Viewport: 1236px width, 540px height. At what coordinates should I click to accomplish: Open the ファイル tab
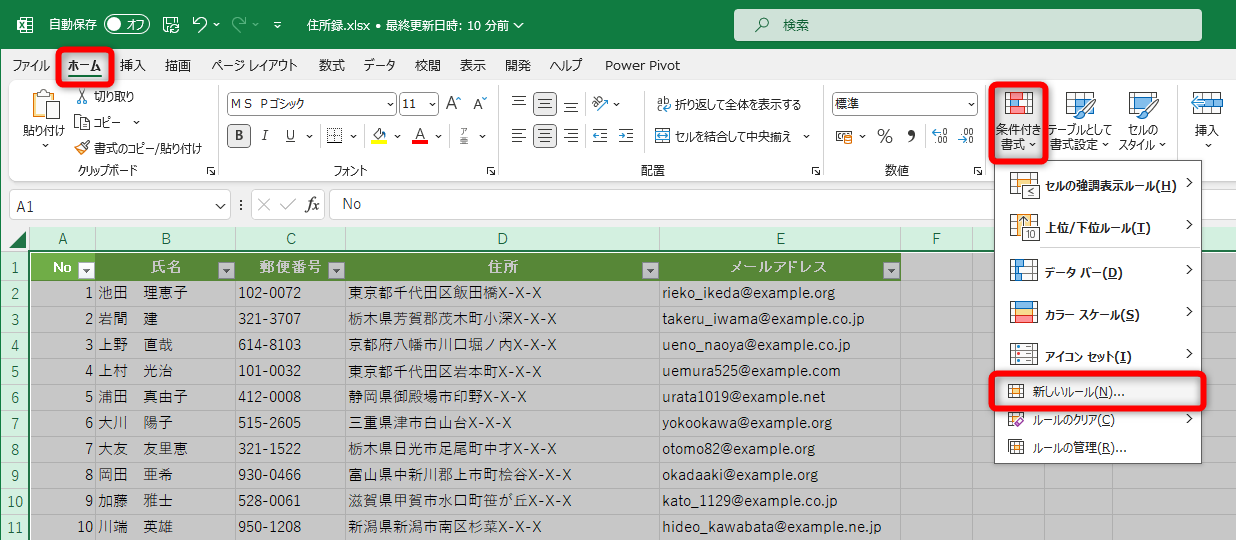tap(31, 66)
